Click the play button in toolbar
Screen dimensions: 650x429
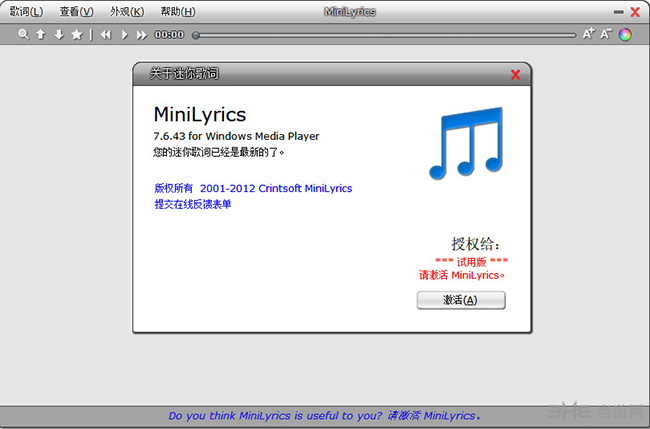pos(124,35)
